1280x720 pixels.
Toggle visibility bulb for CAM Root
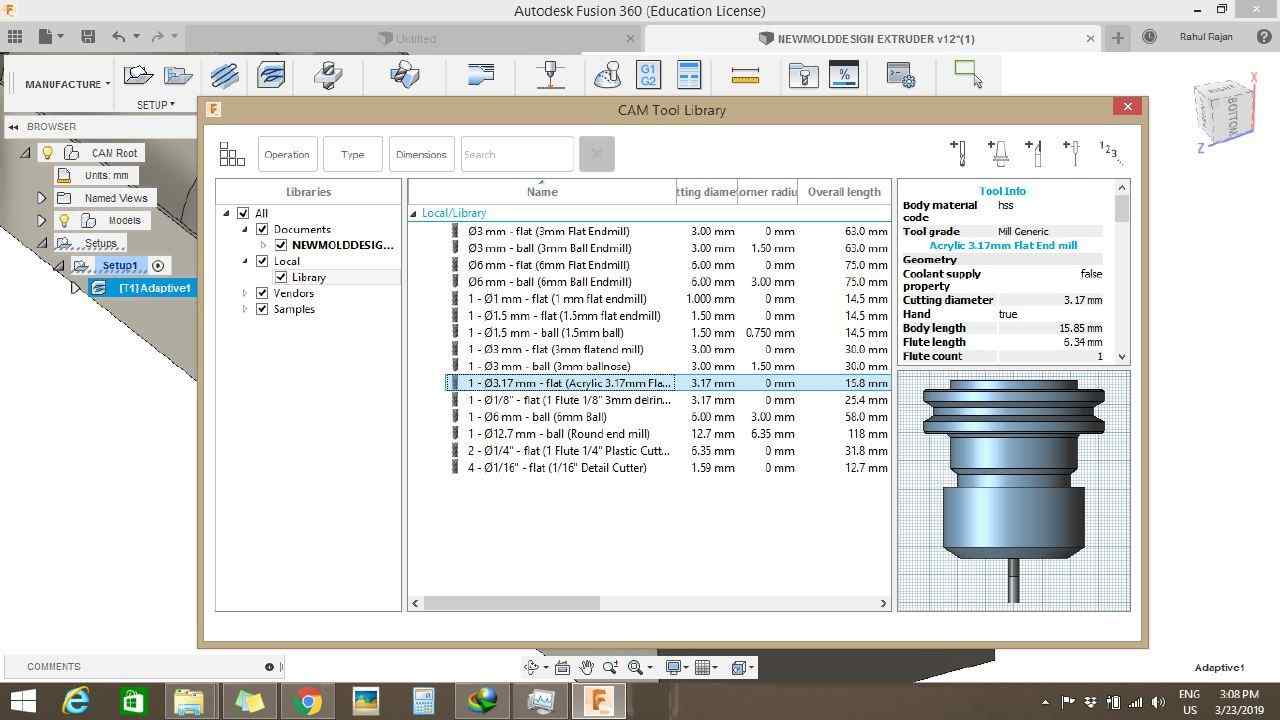tap(47, 153)
